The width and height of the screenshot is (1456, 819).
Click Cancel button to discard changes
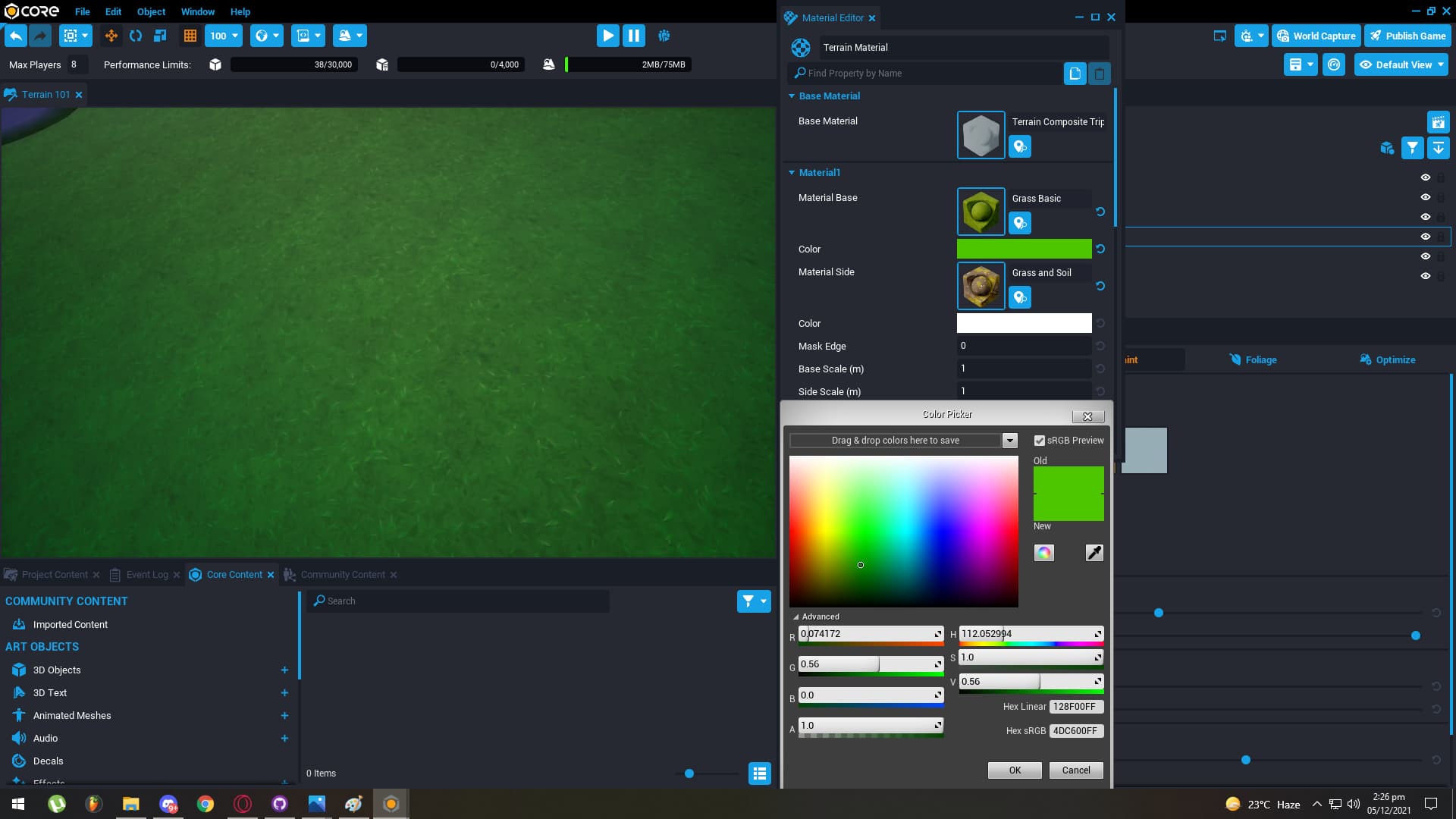(x=1076, y=770)
